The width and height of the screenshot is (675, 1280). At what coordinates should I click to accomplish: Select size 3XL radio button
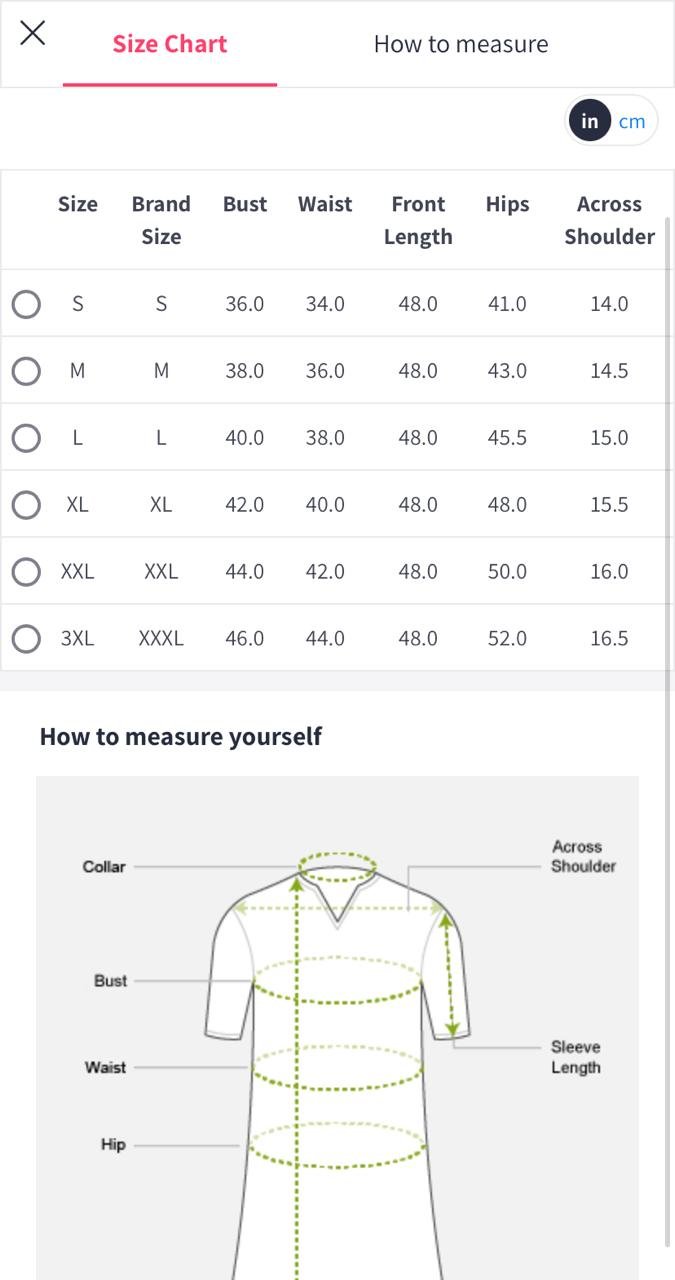coord(26,639)
